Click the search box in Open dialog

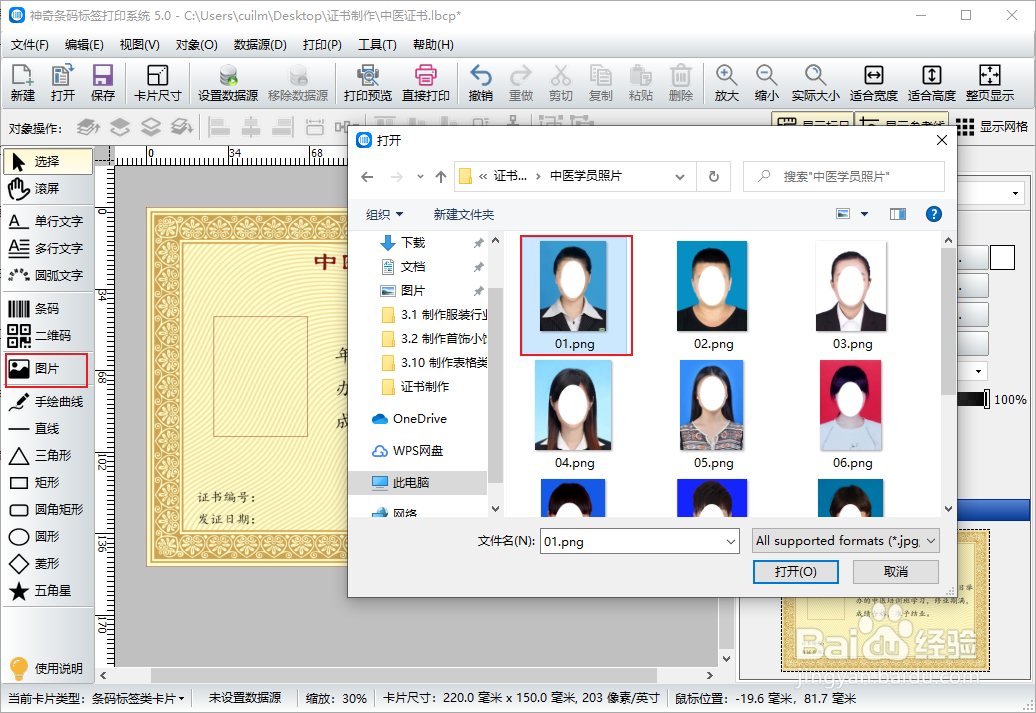(x=844, y=176)
